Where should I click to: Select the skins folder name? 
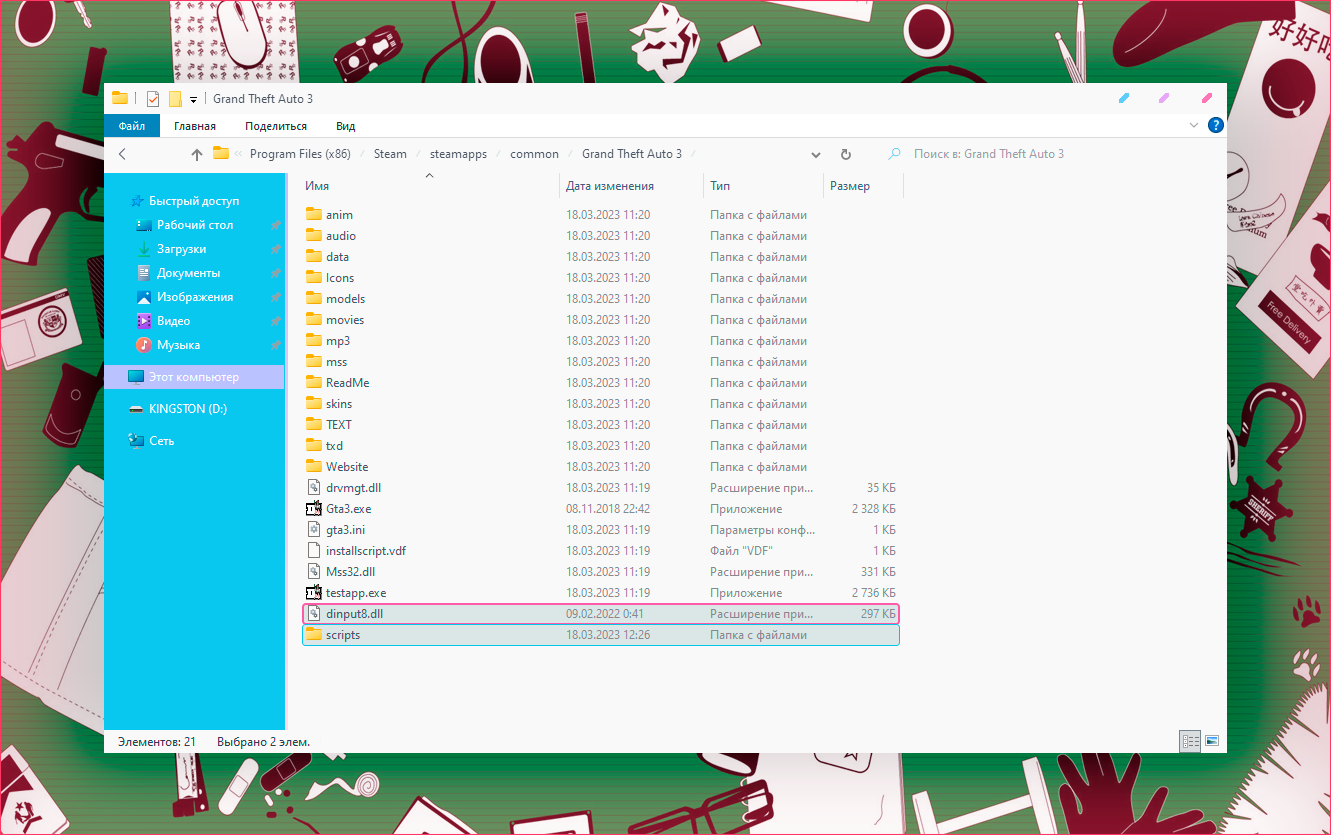339,404
